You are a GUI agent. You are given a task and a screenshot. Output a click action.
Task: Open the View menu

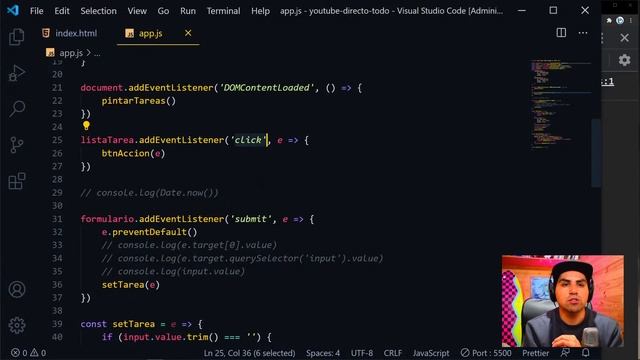coord(137,11)
